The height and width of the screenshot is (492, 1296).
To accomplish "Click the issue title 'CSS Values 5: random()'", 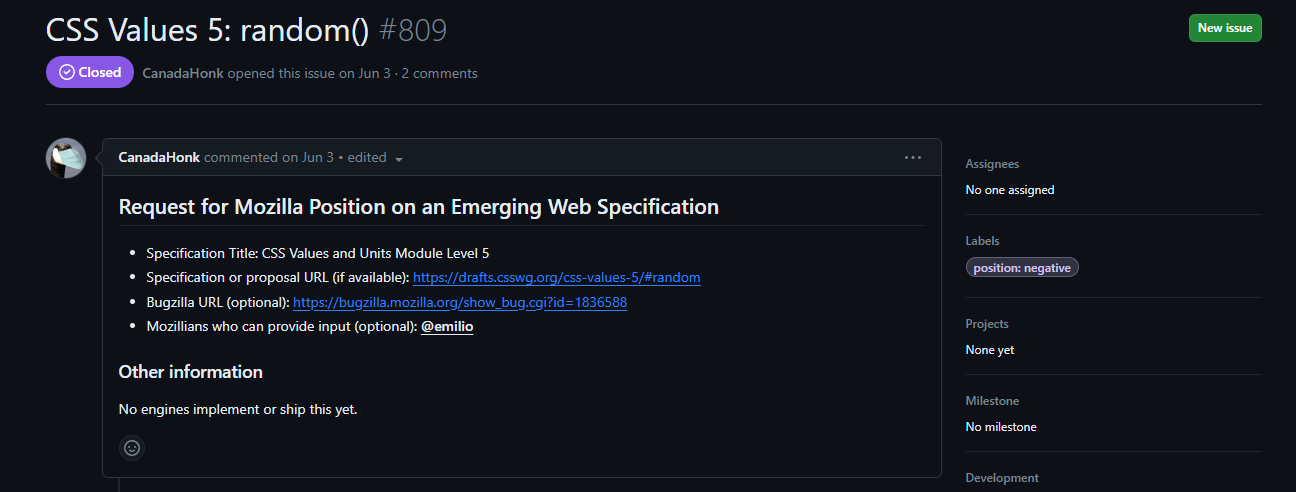I will pos(208,30).
